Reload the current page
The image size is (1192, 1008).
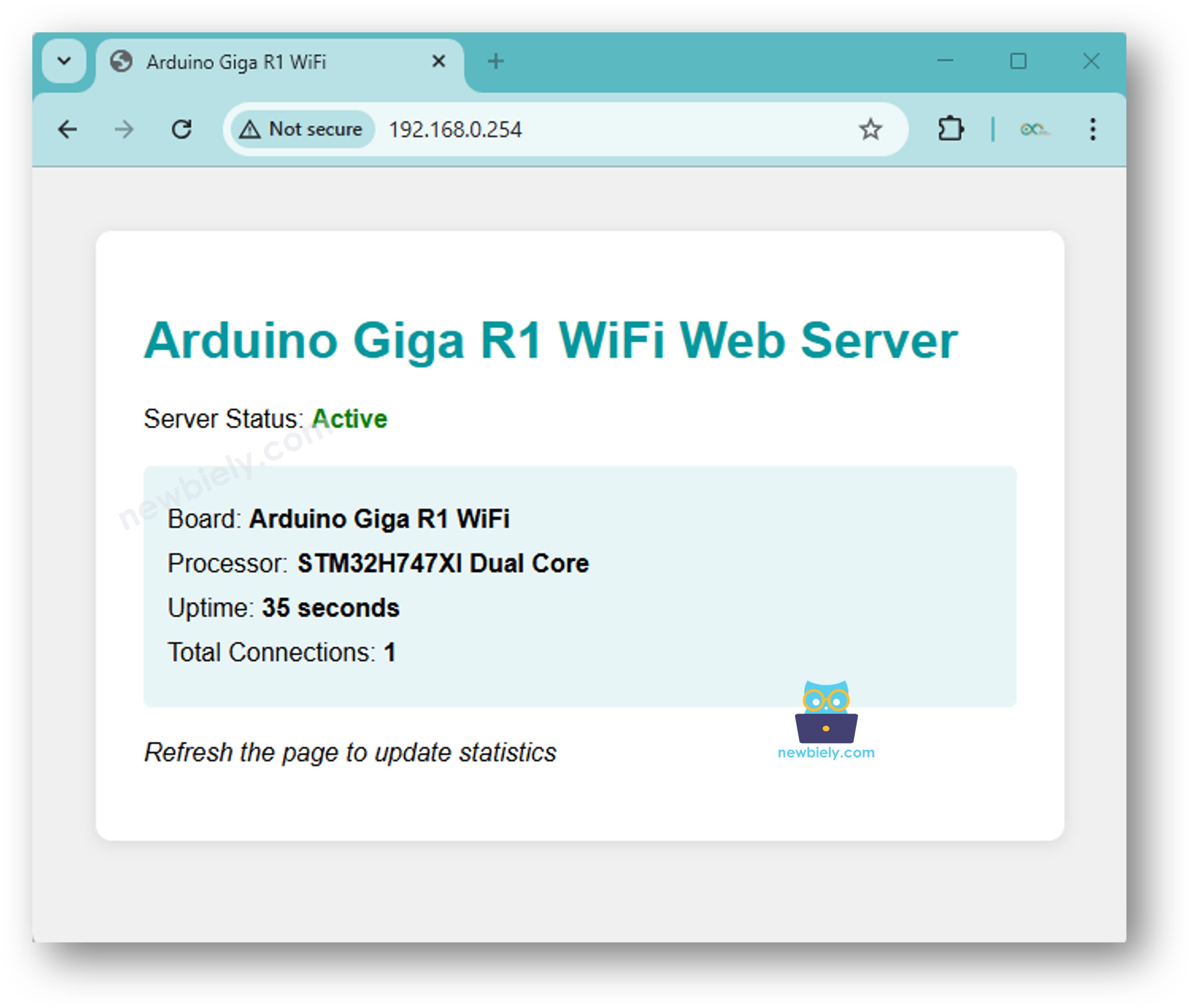[182, 130]
